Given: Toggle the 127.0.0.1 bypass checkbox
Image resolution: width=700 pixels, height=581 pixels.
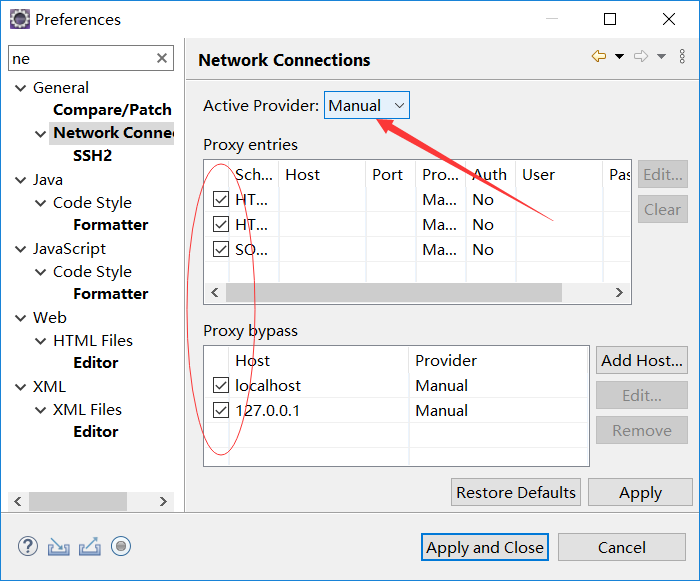Looking at the screenshot, I should point(221,410).
